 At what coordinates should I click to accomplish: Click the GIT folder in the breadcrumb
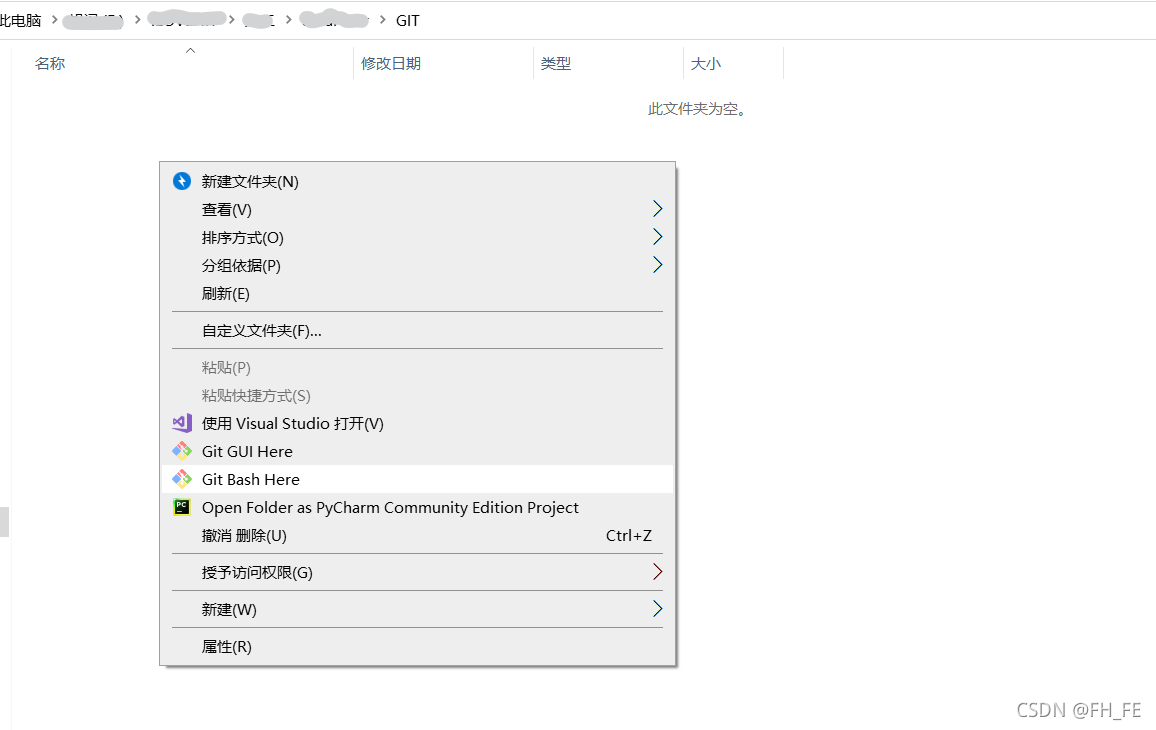tap(407, 21)
